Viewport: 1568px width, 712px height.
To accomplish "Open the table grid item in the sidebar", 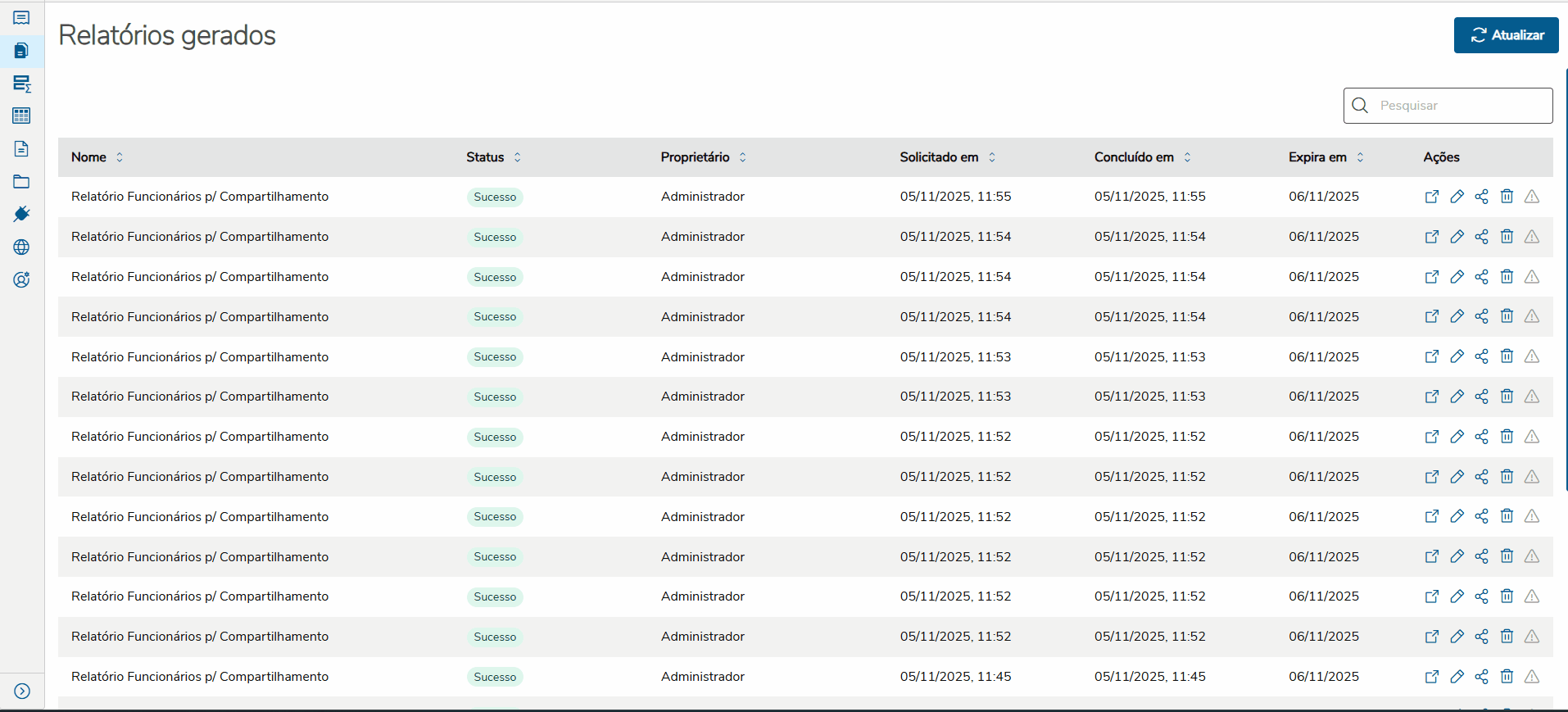I will (x=21, y=116).
